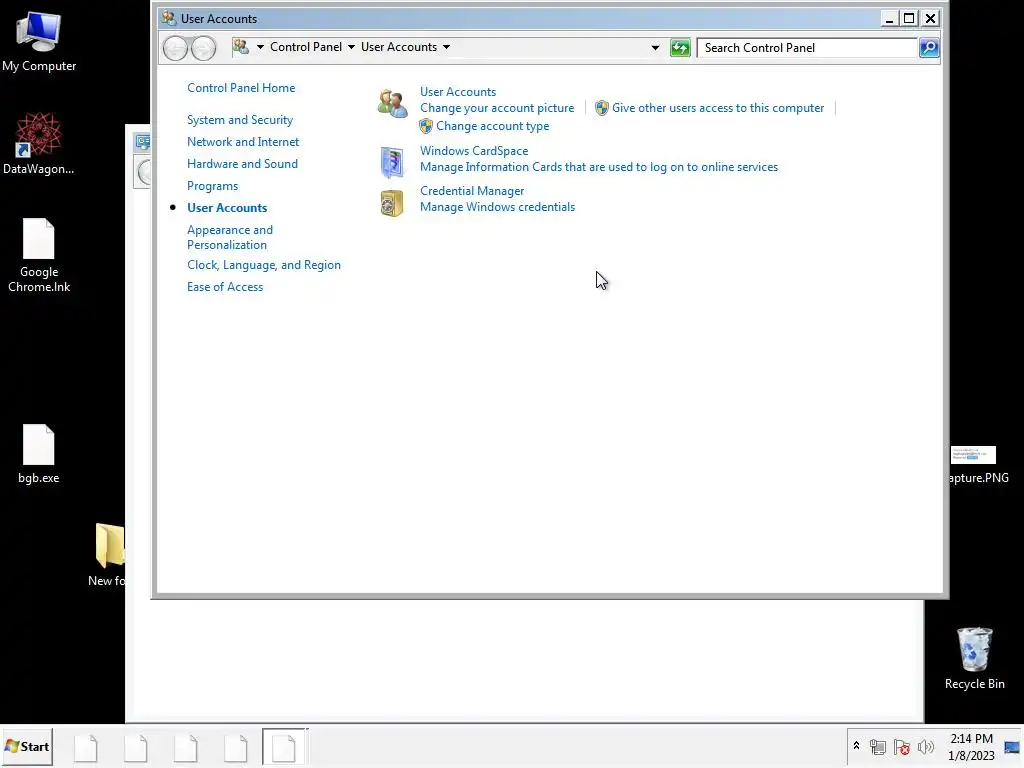The image size is (1024, 768).
Task: Click the Windows CardSpace icon
Action: (x=392, y=162)
